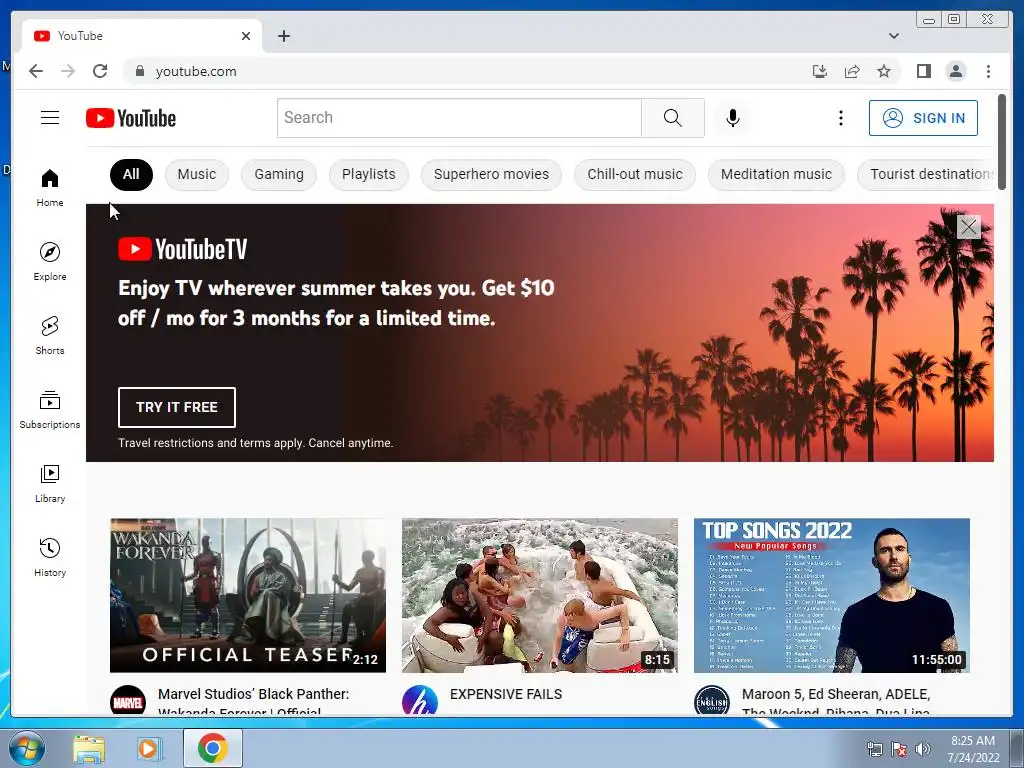Open the Windows Start menu

click(26, 748)
